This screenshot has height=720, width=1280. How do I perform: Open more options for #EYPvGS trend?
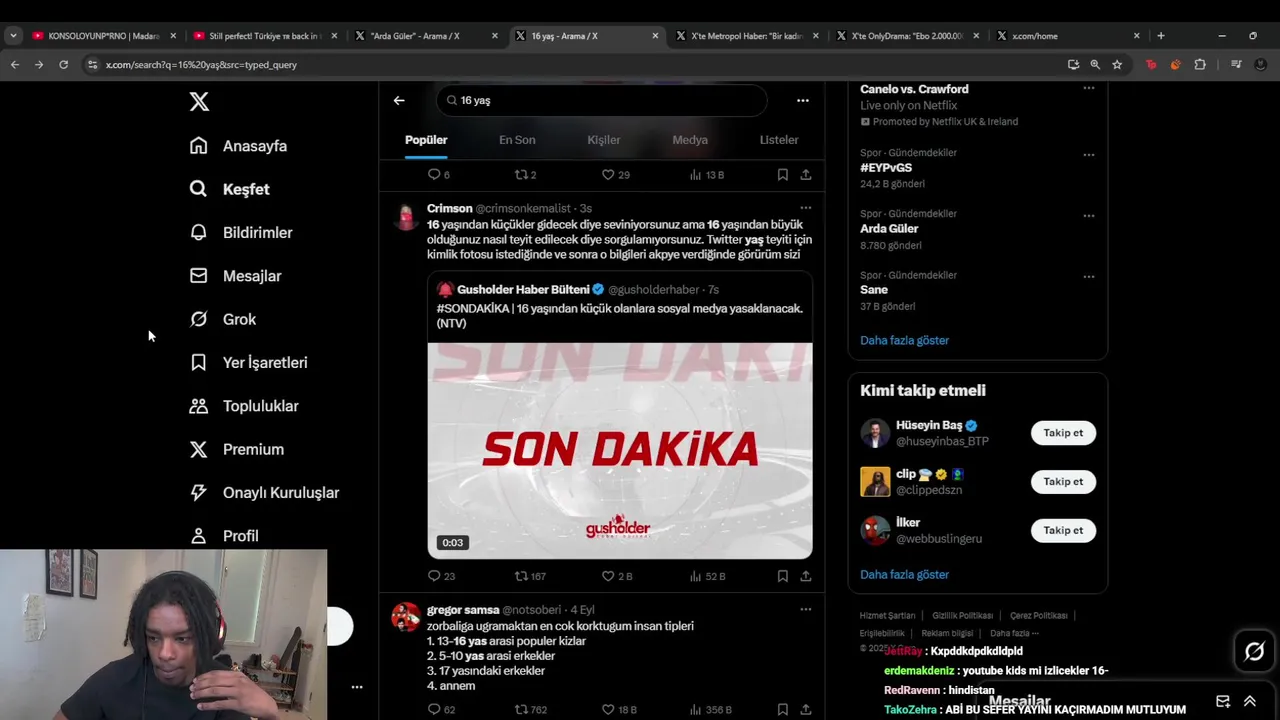[1088, 155]
